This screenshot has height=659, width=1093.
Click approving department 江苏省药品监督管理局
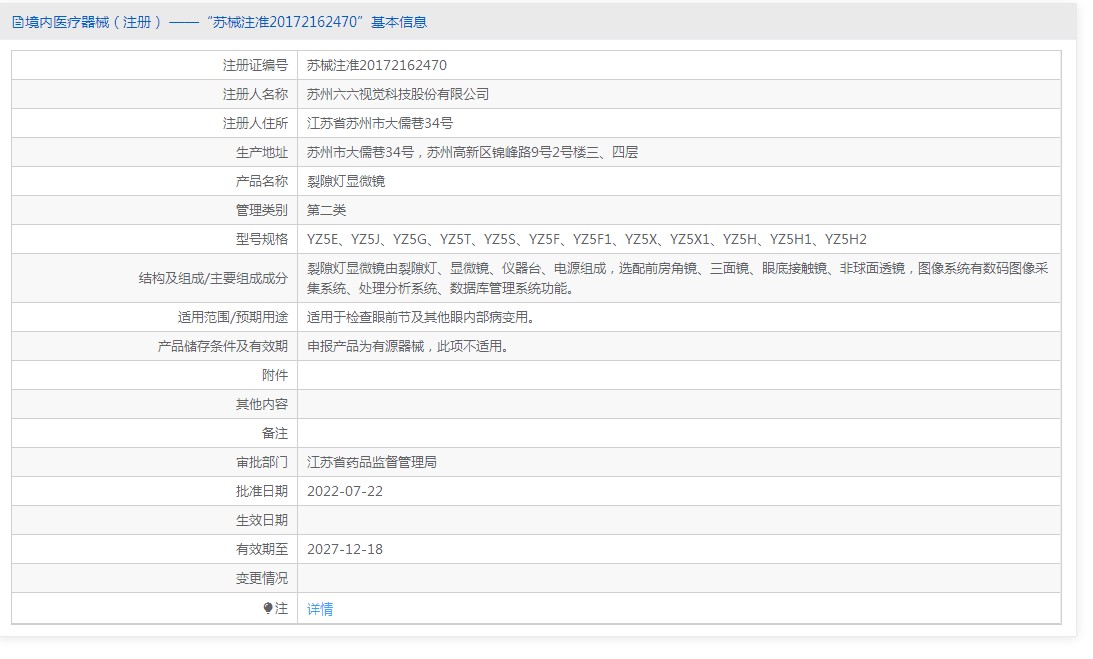point(372,462)
